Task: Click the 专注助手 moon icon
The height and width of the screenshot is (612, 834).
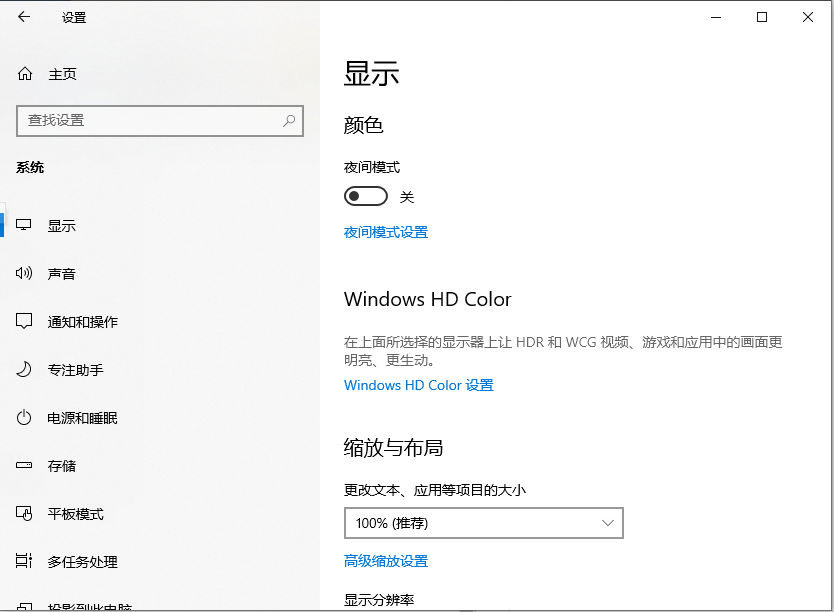Action: point(24,370)
